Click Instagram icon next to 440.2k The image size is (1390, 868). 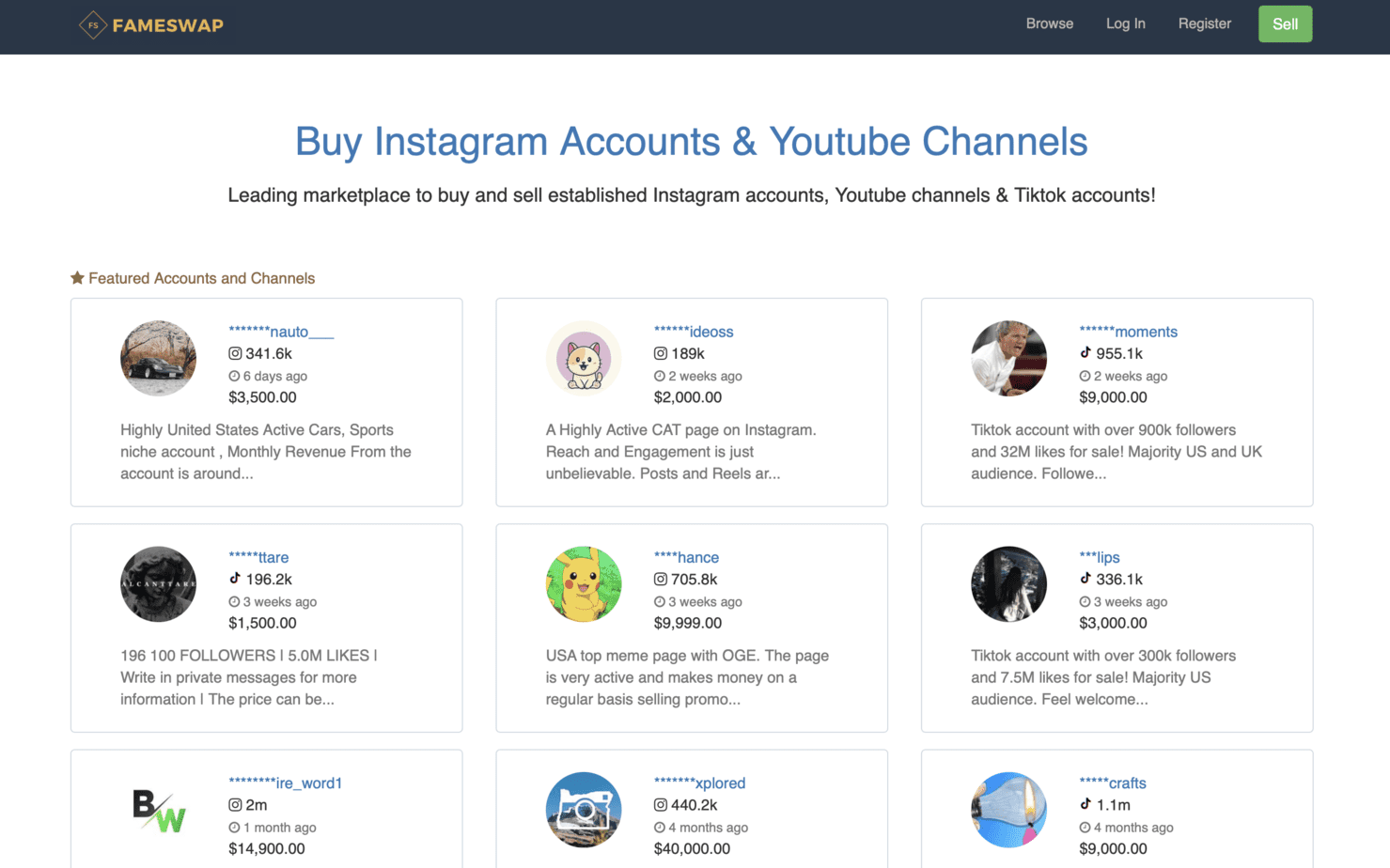click(661, 805)
